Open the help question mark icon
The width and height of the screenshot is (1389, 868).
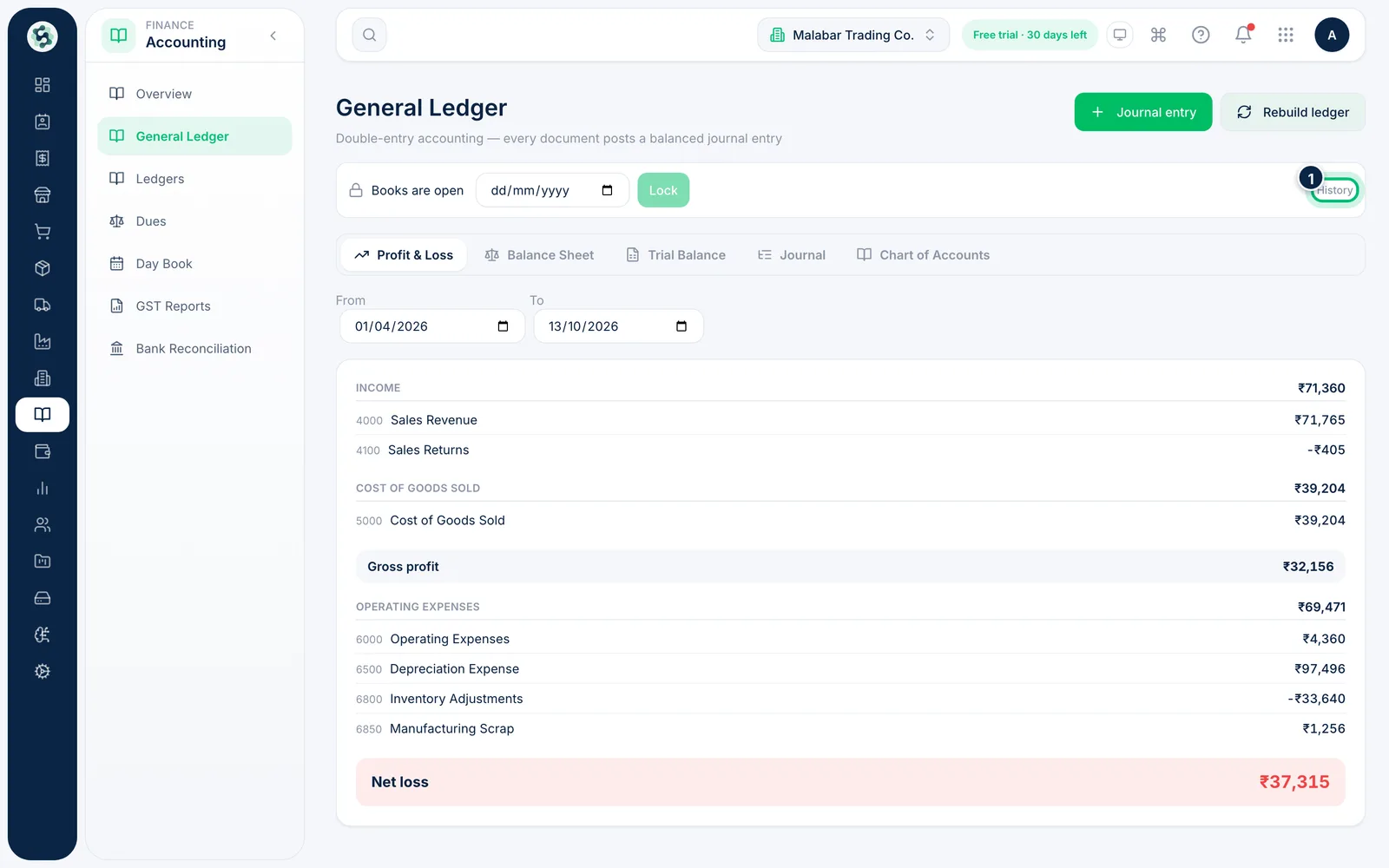[x=1201, y=35]
